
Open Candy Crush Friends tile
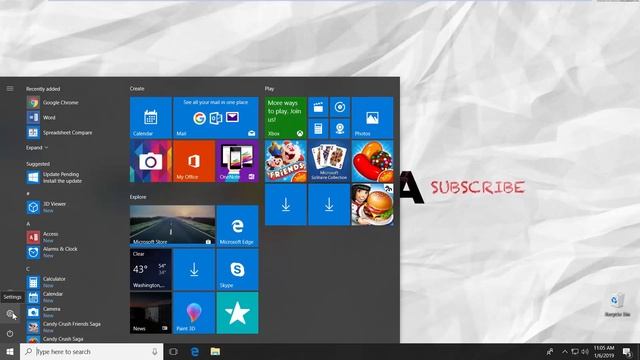[x=286, y=161]
